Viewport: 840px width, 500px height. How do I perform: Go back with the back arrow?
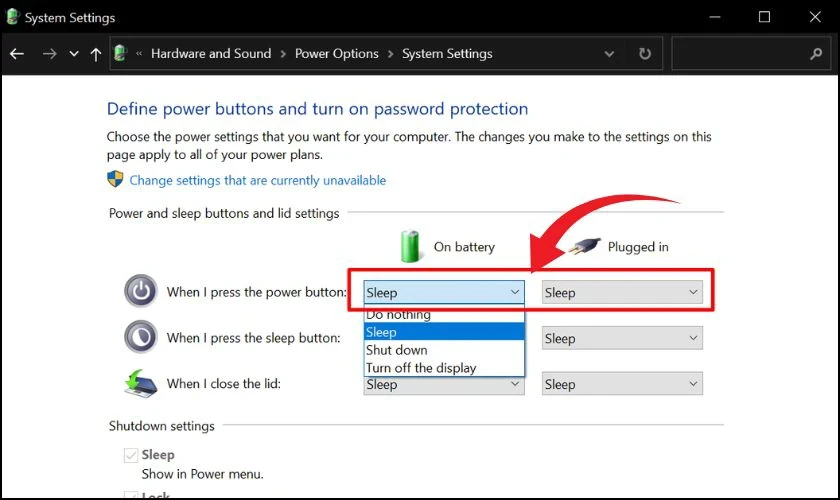[17, 54]
